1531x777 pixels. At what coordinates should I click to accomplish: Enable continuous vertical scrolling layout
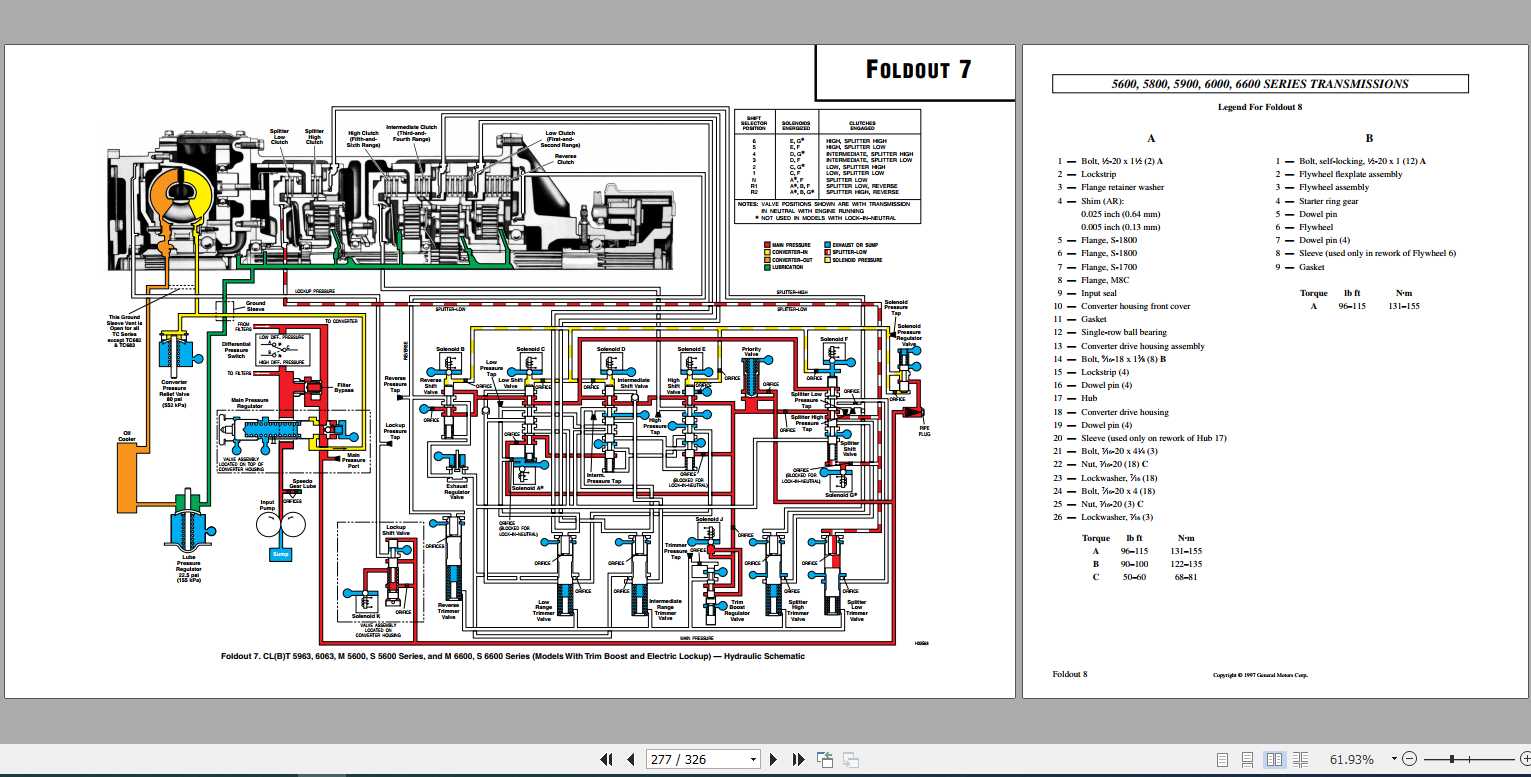[x=1247, y=759]
